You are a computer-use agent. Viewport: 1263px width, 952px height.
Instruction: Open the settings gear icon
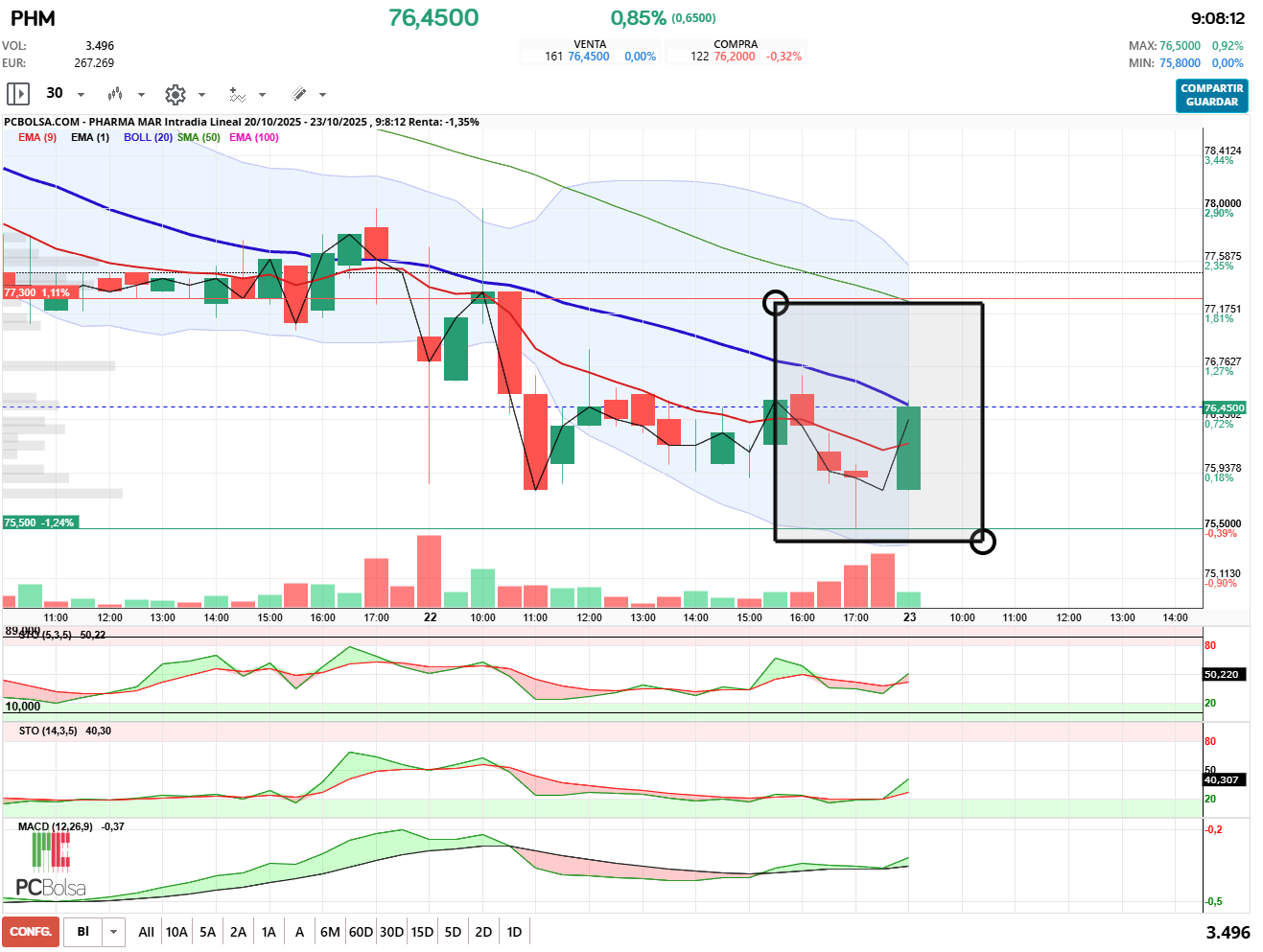click(x=175, y=94)
